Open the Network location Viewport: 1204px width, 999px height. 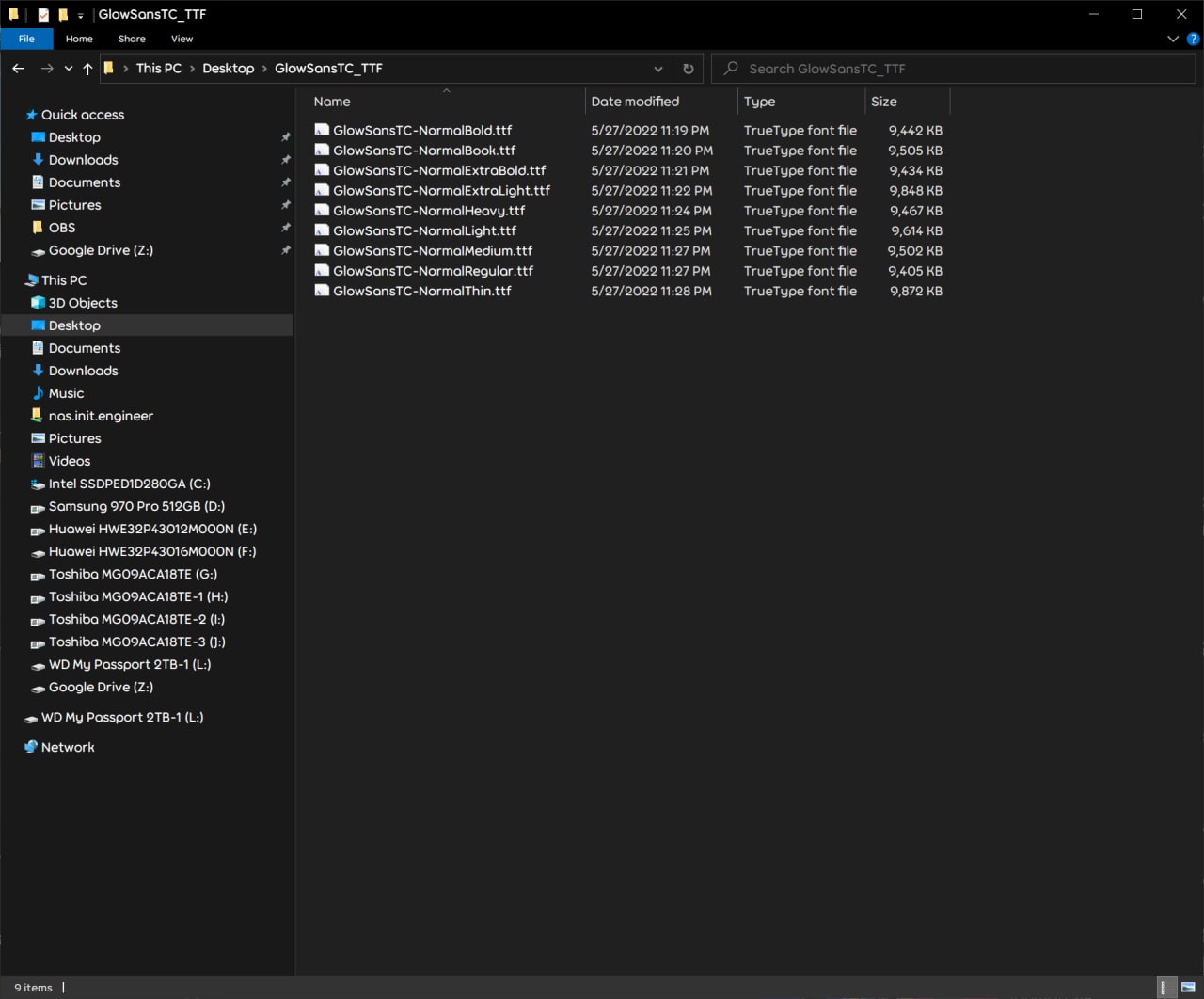(x=68, y=747)
